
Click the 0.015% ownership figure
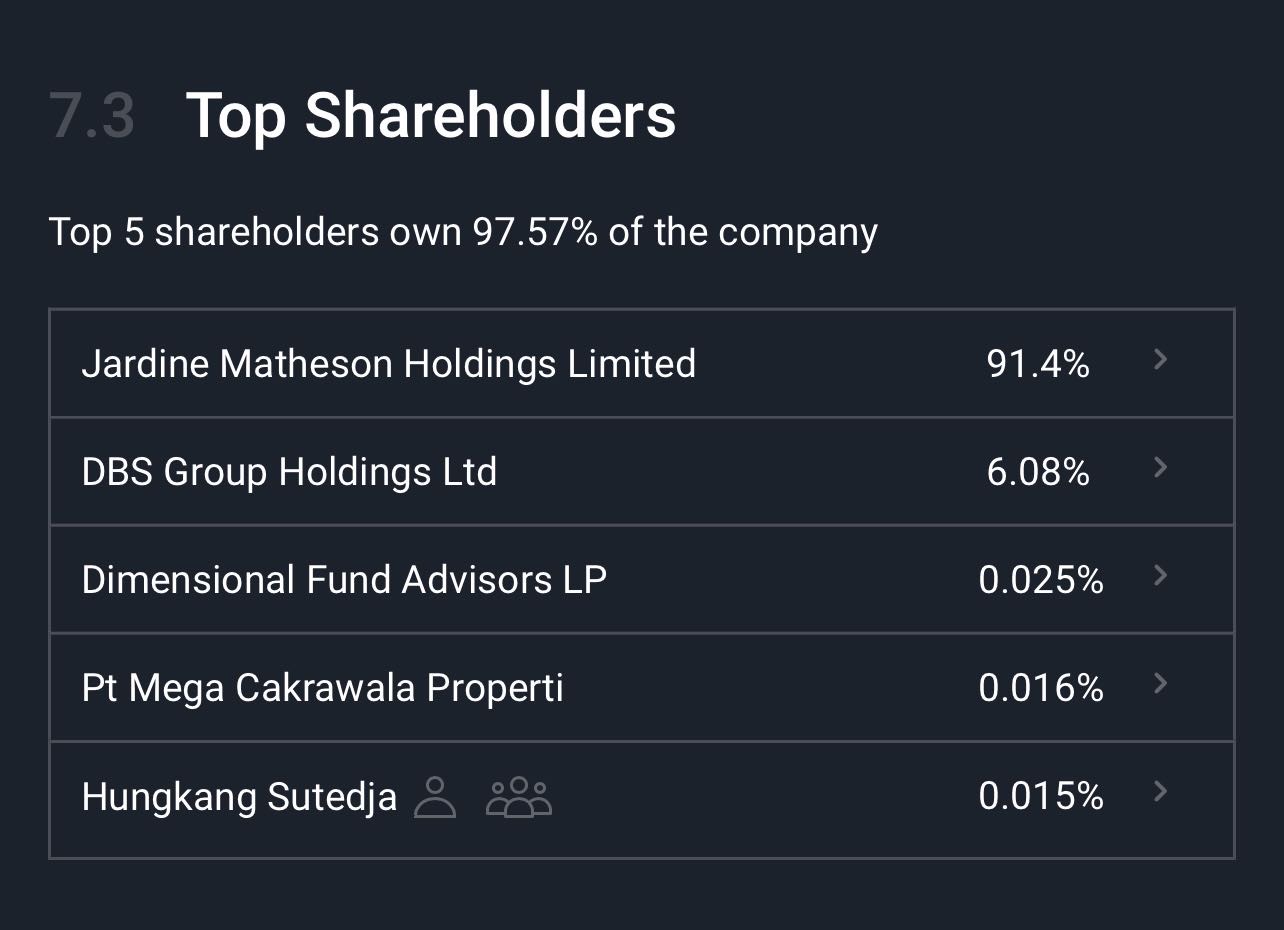1041,796
